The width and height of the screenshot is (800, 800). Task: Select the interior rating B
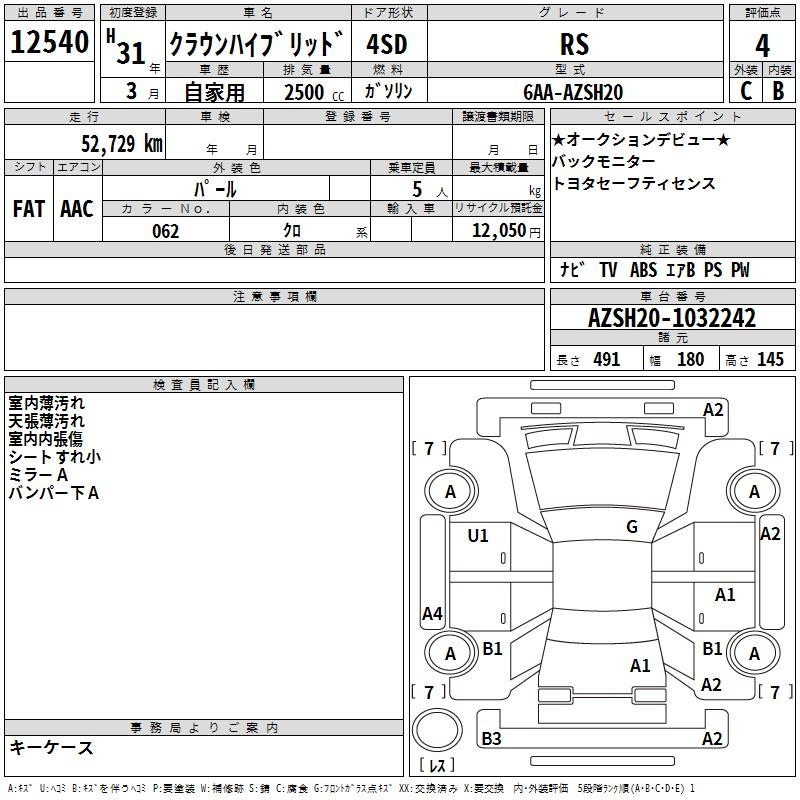[x=778, y=91]
